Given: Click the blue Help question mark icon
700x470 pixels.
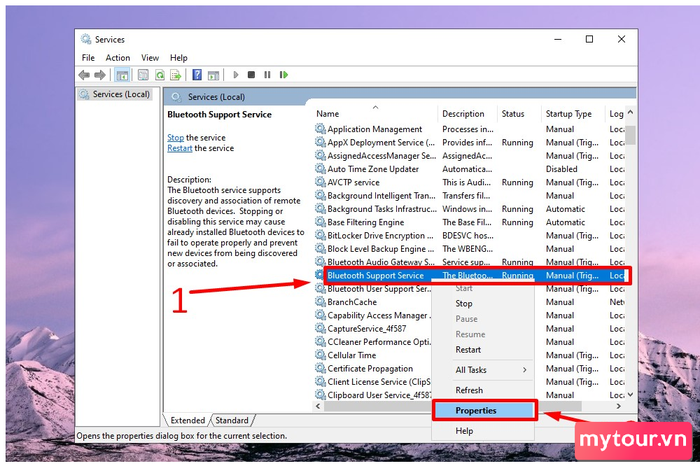Looking at the screenshot, I should pos(197,75).
